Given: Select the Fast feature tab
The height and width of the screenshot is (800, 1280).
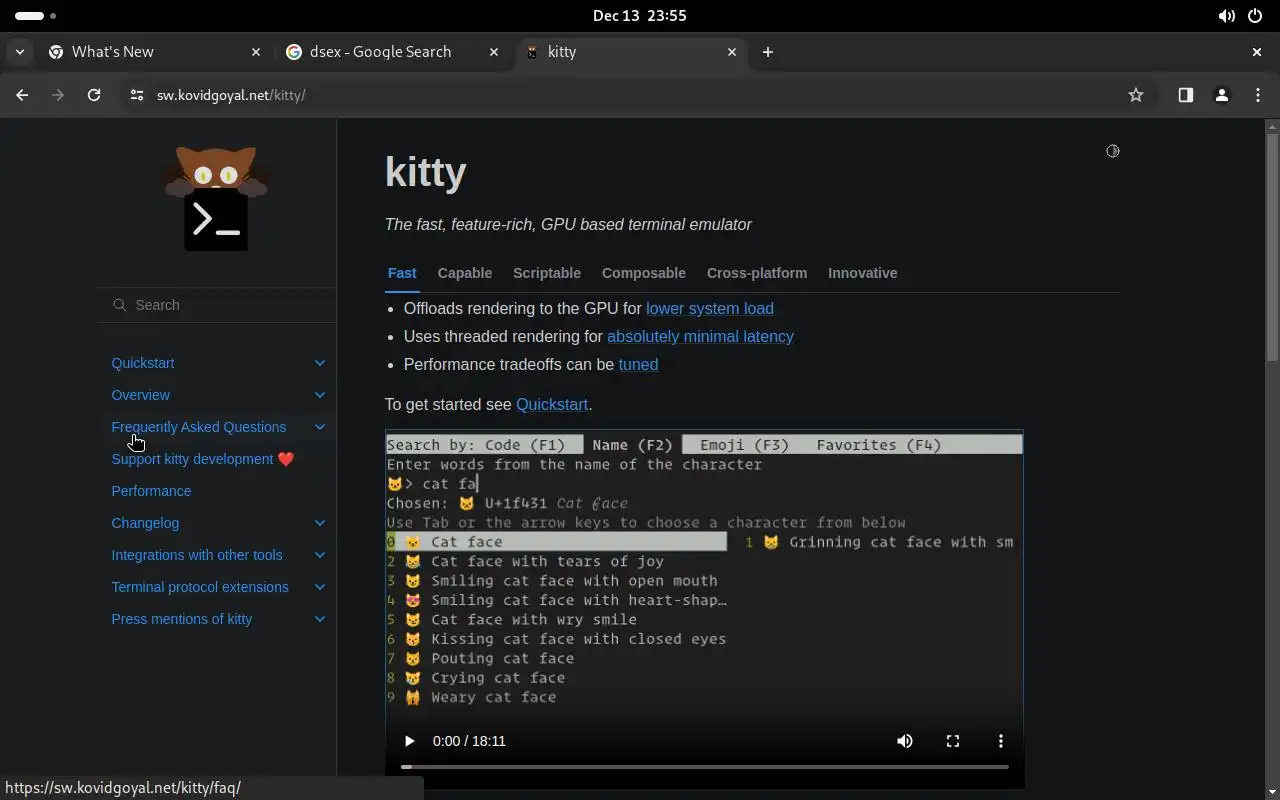Looking at the screenshot, I should 402,273.
